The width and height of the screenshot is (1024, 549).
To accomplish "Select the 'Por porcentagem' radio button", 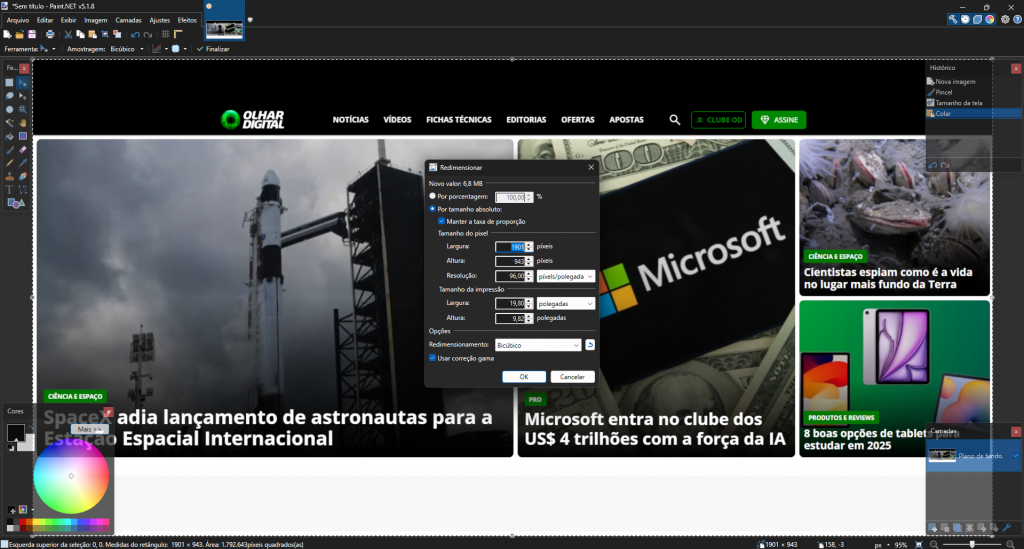I will click(x=432, y=197).
